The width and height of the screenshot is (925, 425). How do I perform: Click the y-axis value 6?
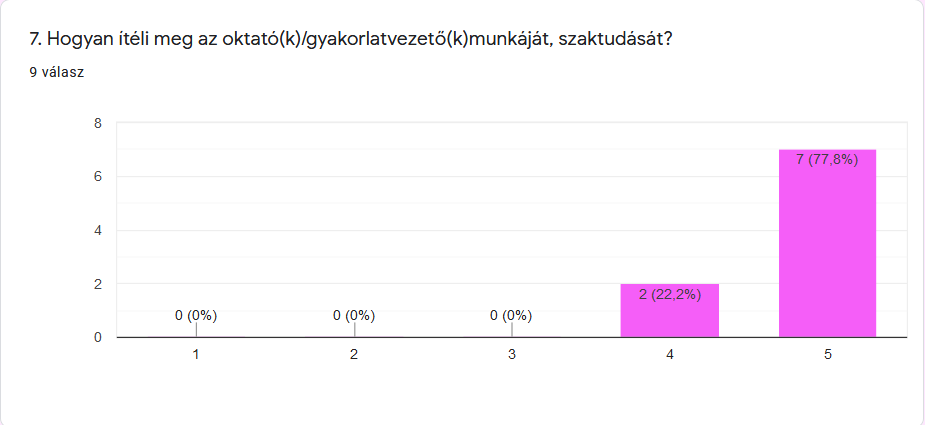[98, 176]
